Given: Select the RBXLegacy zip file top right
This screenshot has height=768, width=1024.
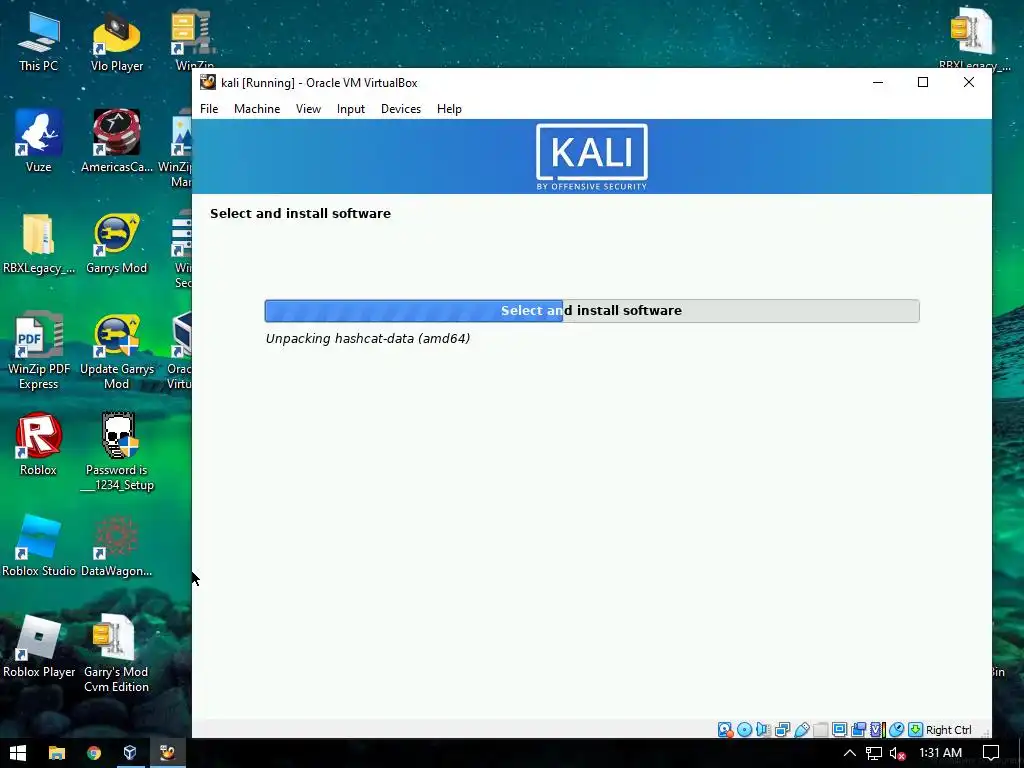Looking at the screenshot, I should pyautogui.click(x=973, y=39).
